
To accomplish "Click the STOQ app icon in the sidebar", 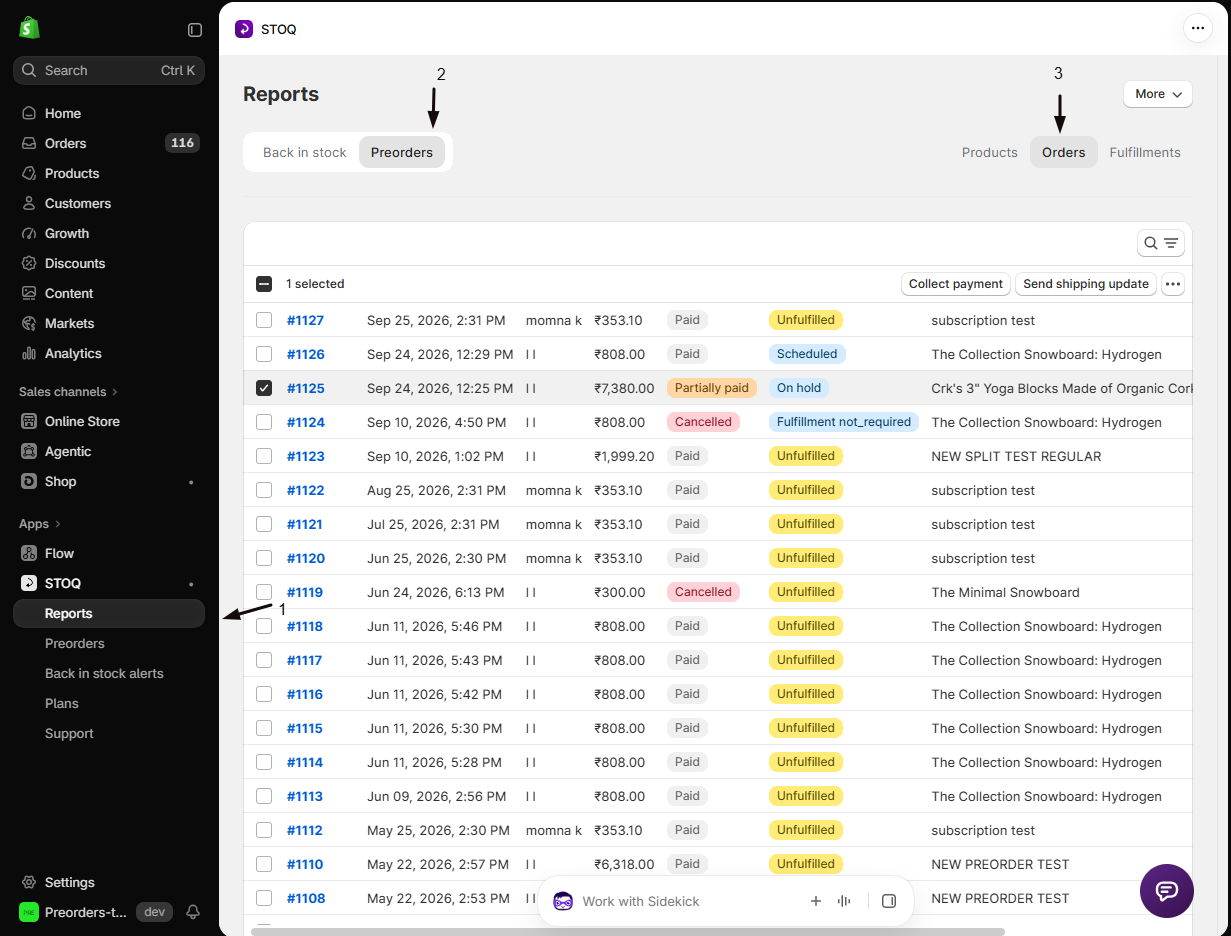I will click(29, 583).
